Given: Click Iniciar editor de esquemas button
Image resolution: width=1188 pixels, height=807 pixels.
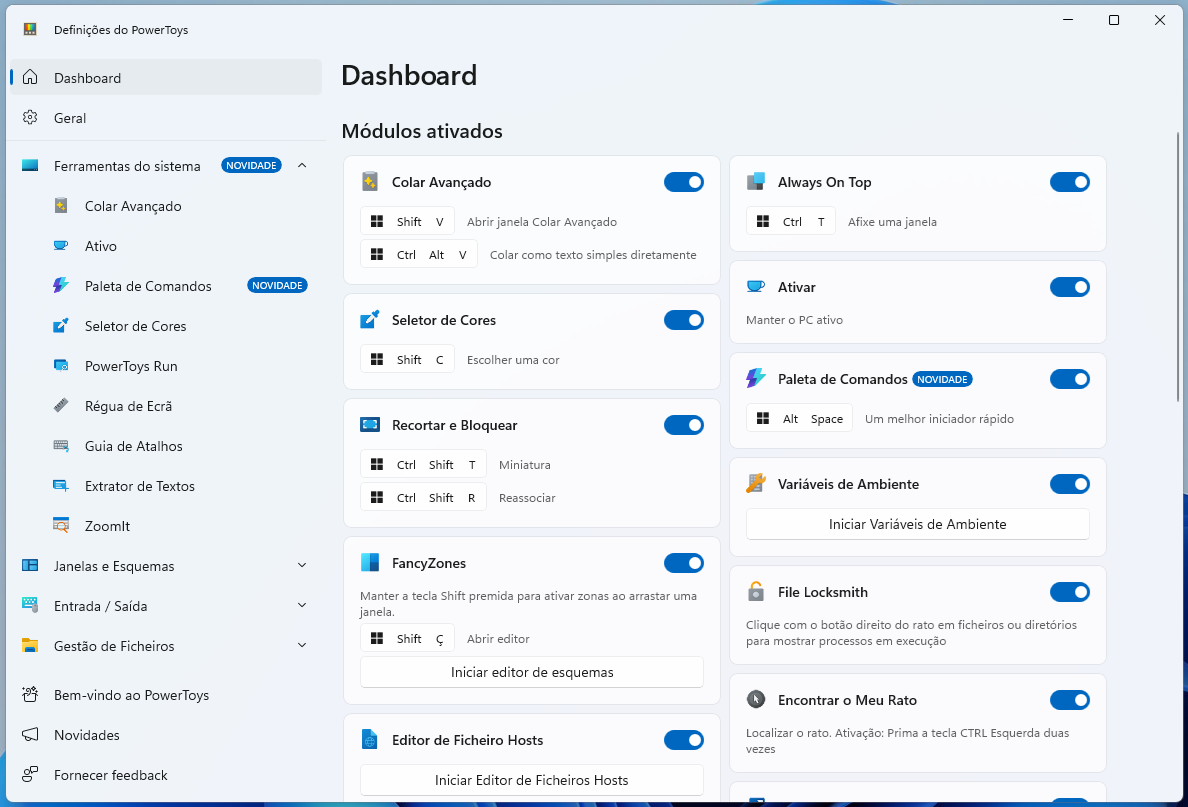Looking at the screenshot, I should [532, 672].
